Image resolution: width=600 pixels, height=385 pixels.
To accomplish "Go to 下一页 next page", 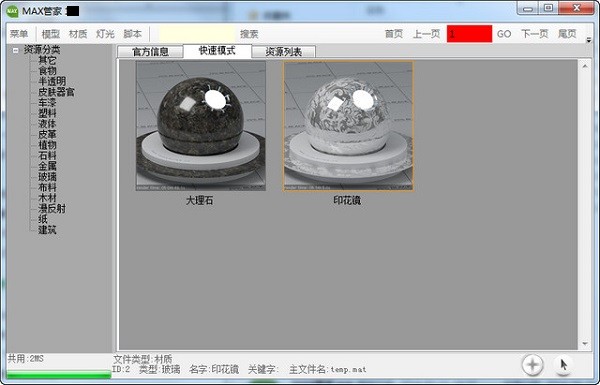I will (535, 34).
